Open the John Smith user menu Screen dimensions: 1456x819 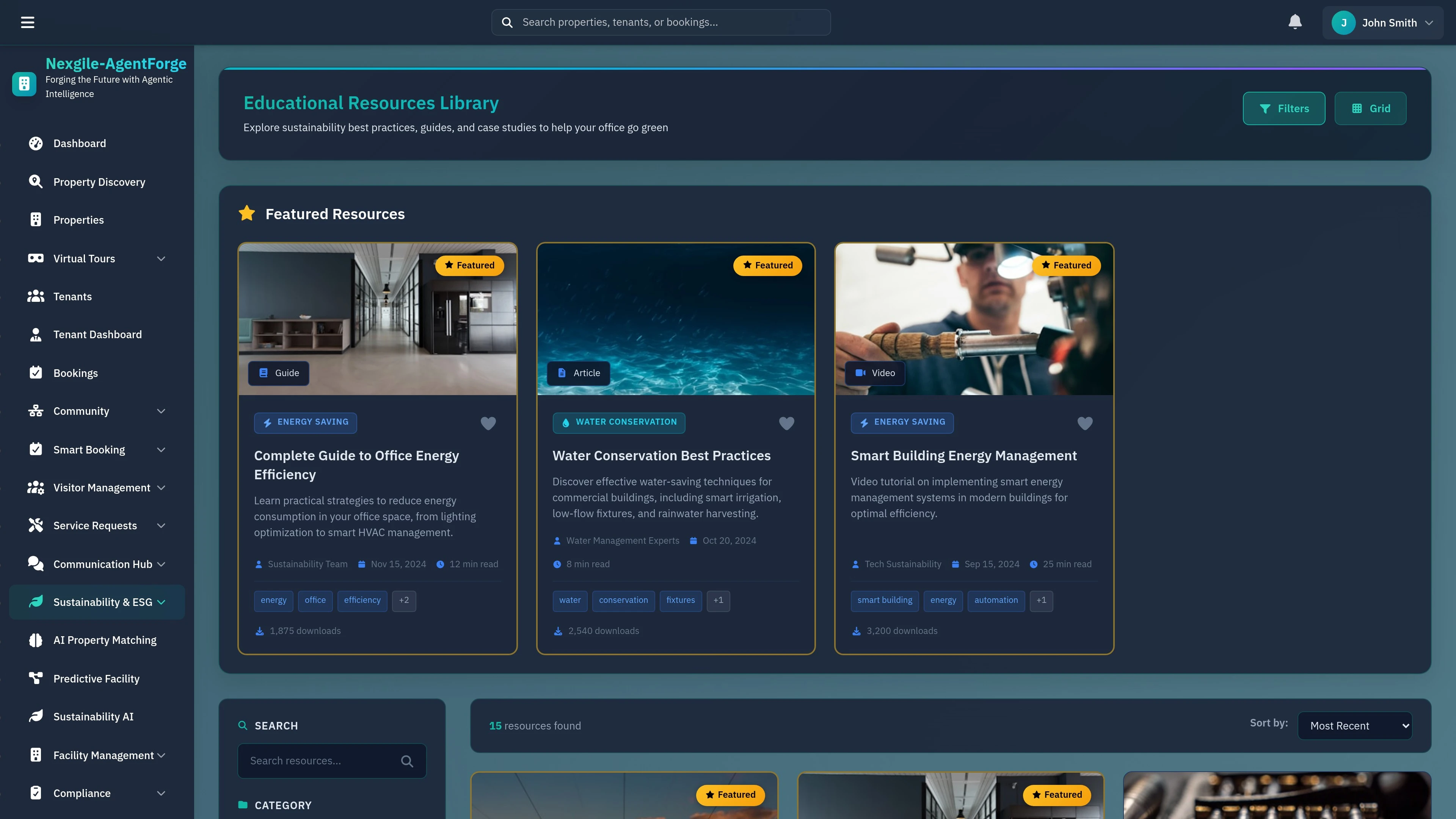(x=1382, y=23)
